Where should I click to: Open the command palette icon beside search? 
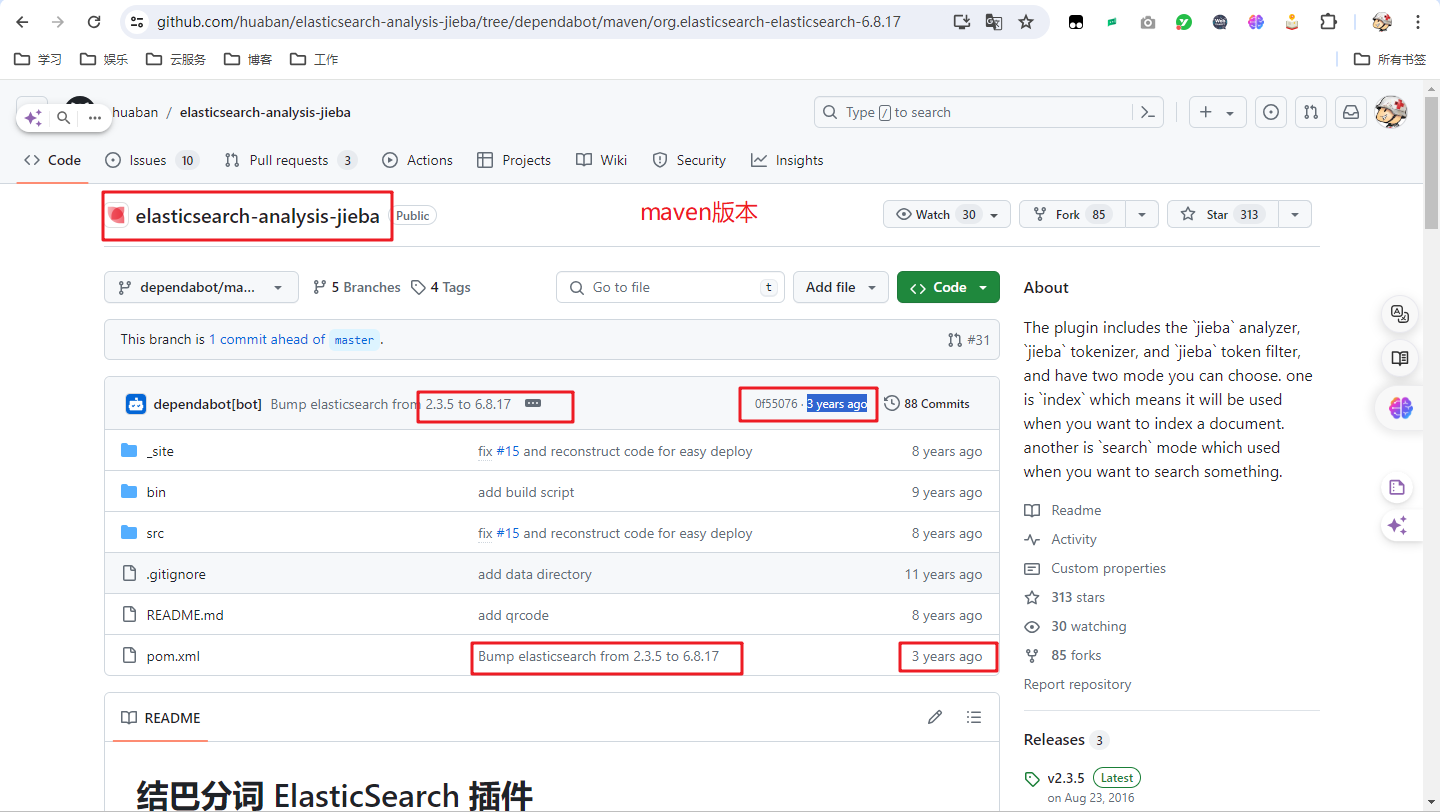point(1147,112)
